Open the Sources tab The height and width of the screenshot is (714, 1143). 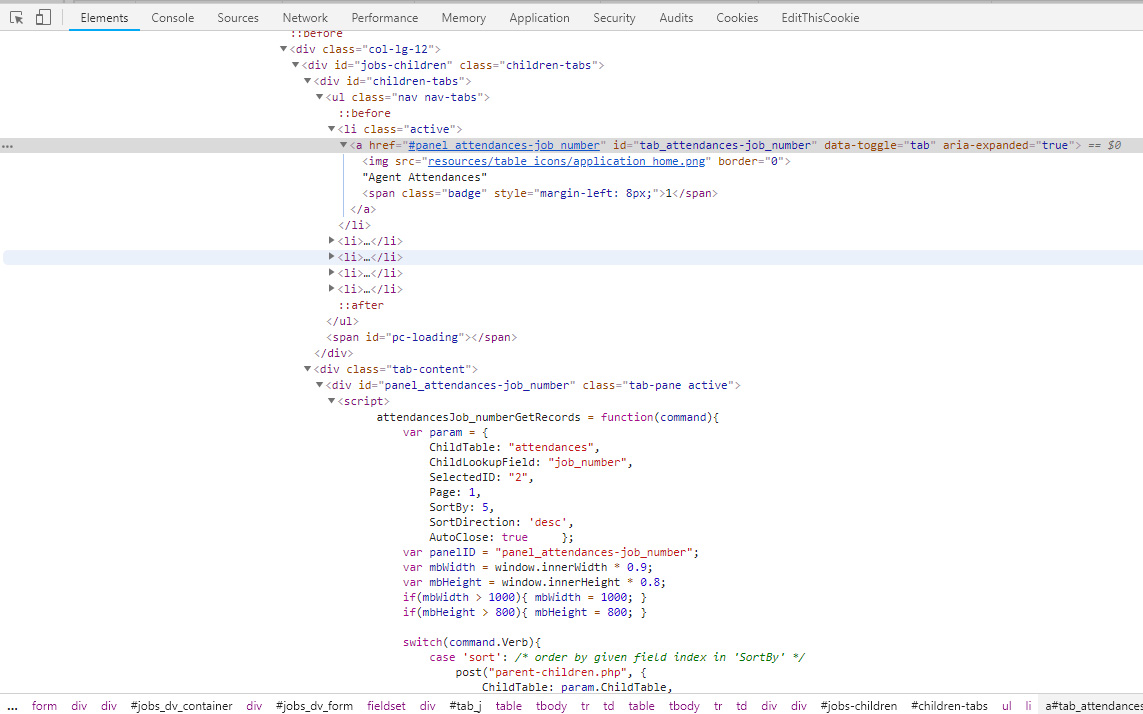tap(238, 18)
